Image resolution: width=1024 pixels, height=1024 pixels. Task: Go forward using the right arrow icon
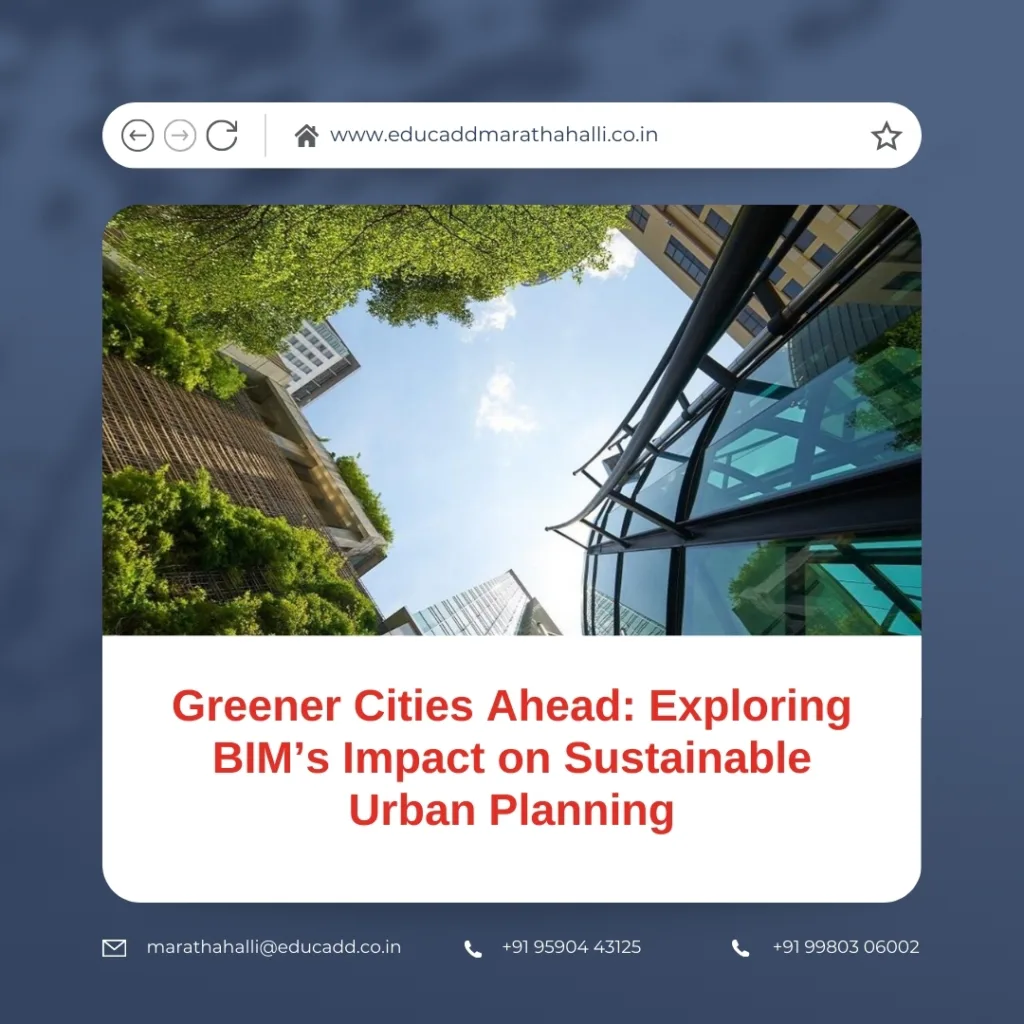pyautogui.click(x=181, y=136)
